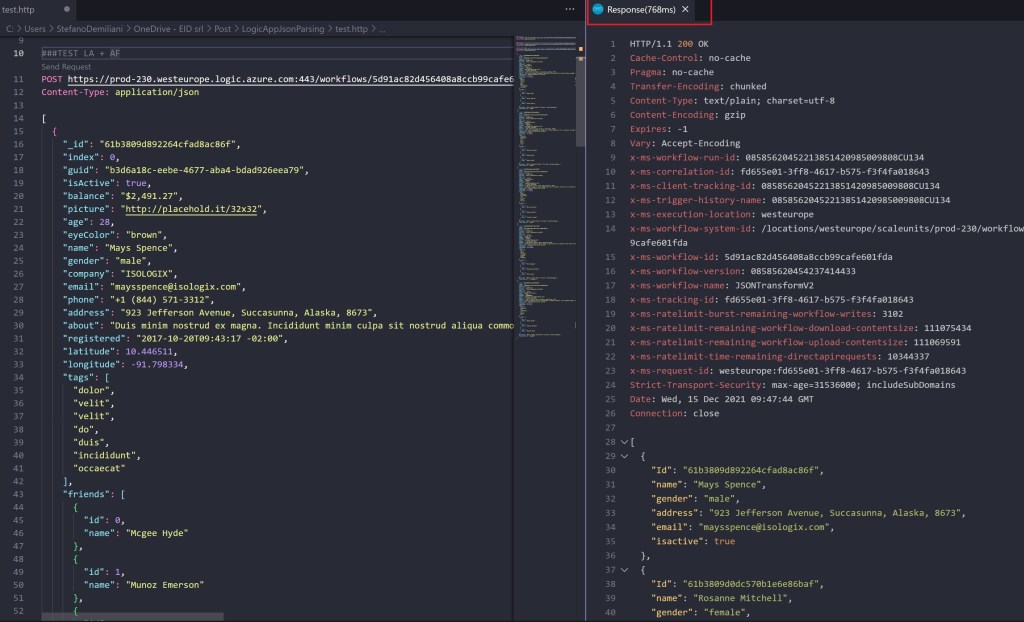Click line number 26 in response gutter
The width and height of the screenshot is (1024, 622).
(x=611, y=413)
